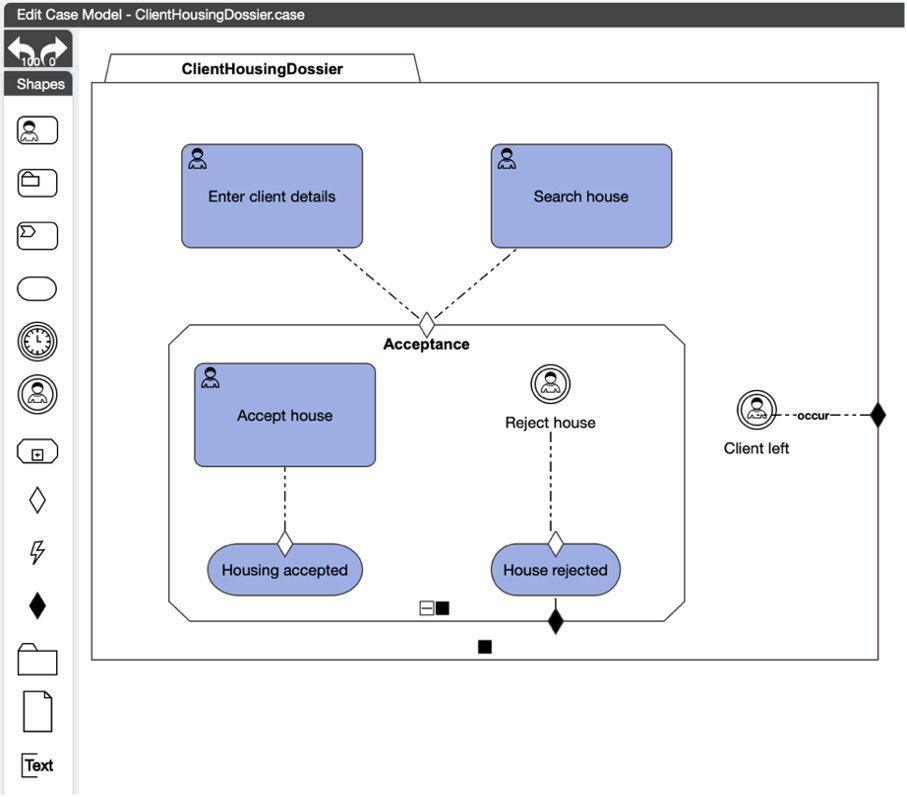Select the Search house task

tap(581, 196)
